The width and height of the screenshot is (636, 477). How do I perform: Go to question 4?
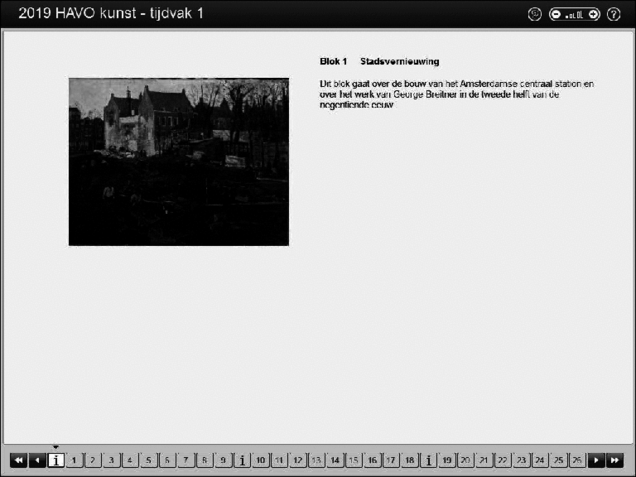130,460
